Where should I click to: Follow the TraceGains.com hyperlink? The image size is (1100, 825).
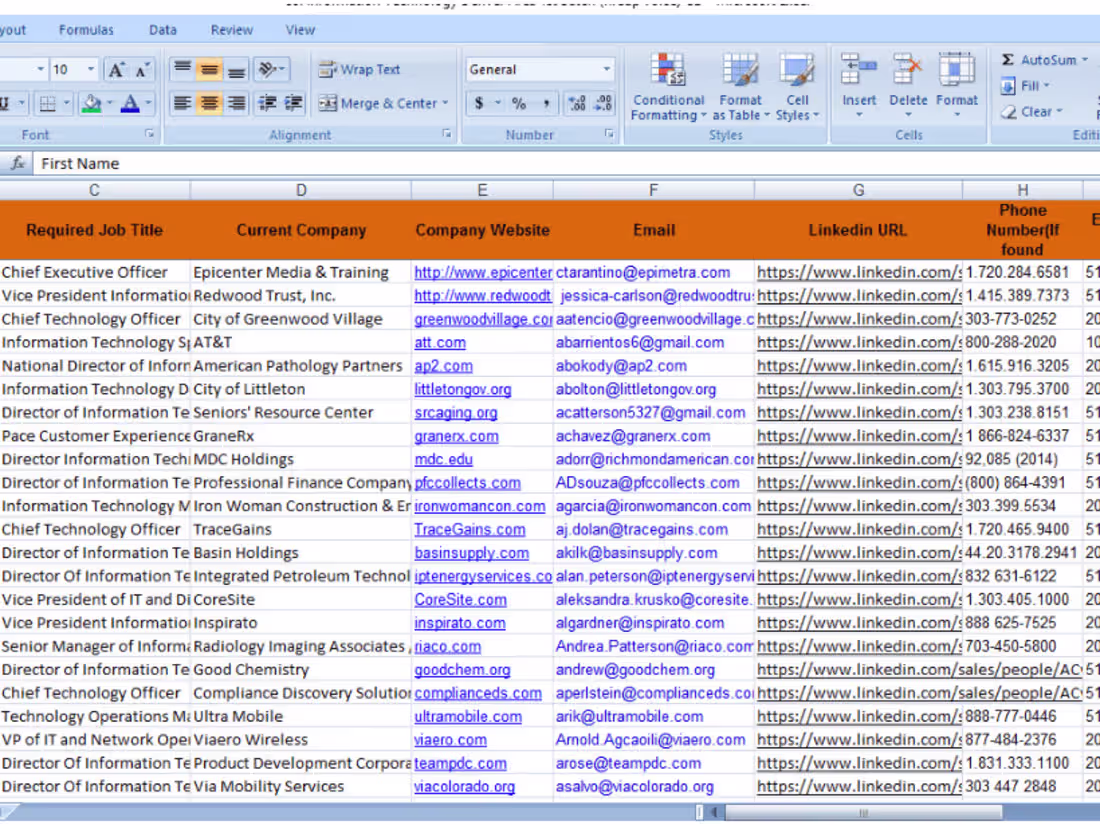tap(469, 529)
